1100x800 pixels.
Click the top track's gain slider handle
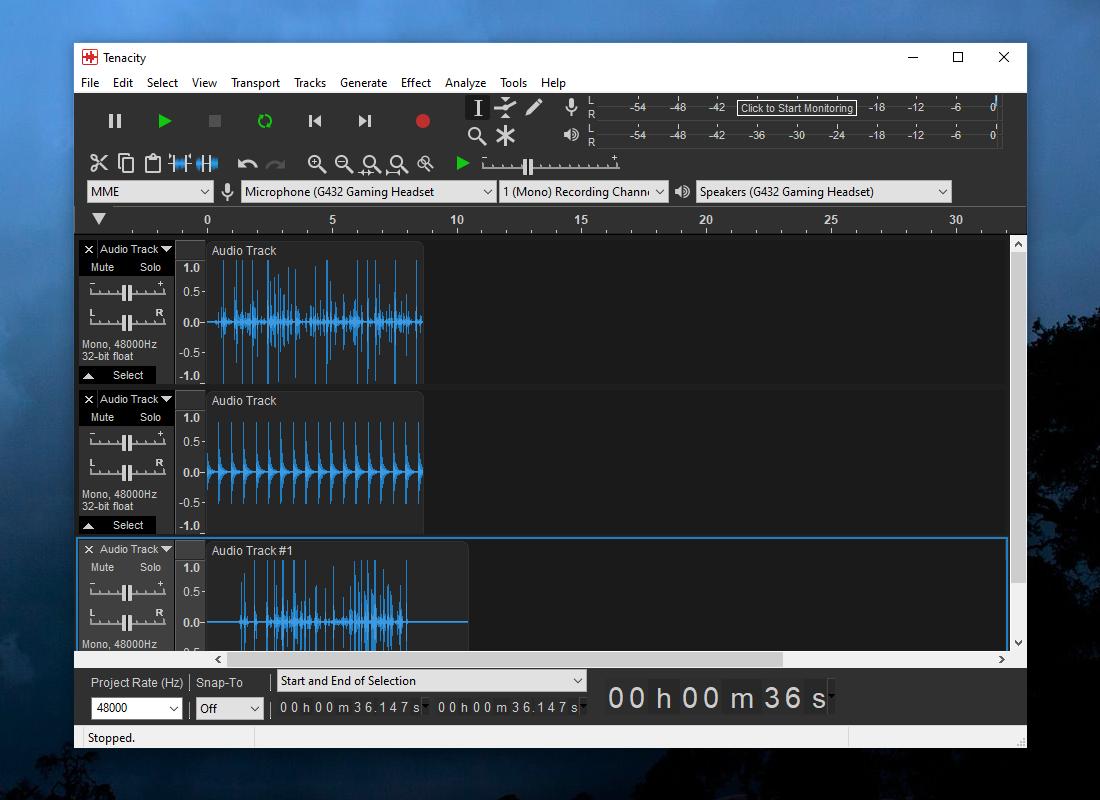127,293
